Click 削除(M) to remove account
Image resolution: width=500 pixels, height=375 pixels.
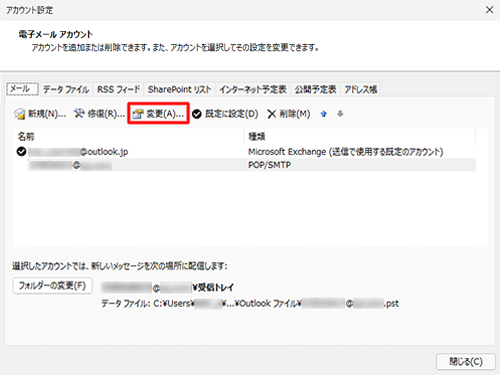pos(289,114)
